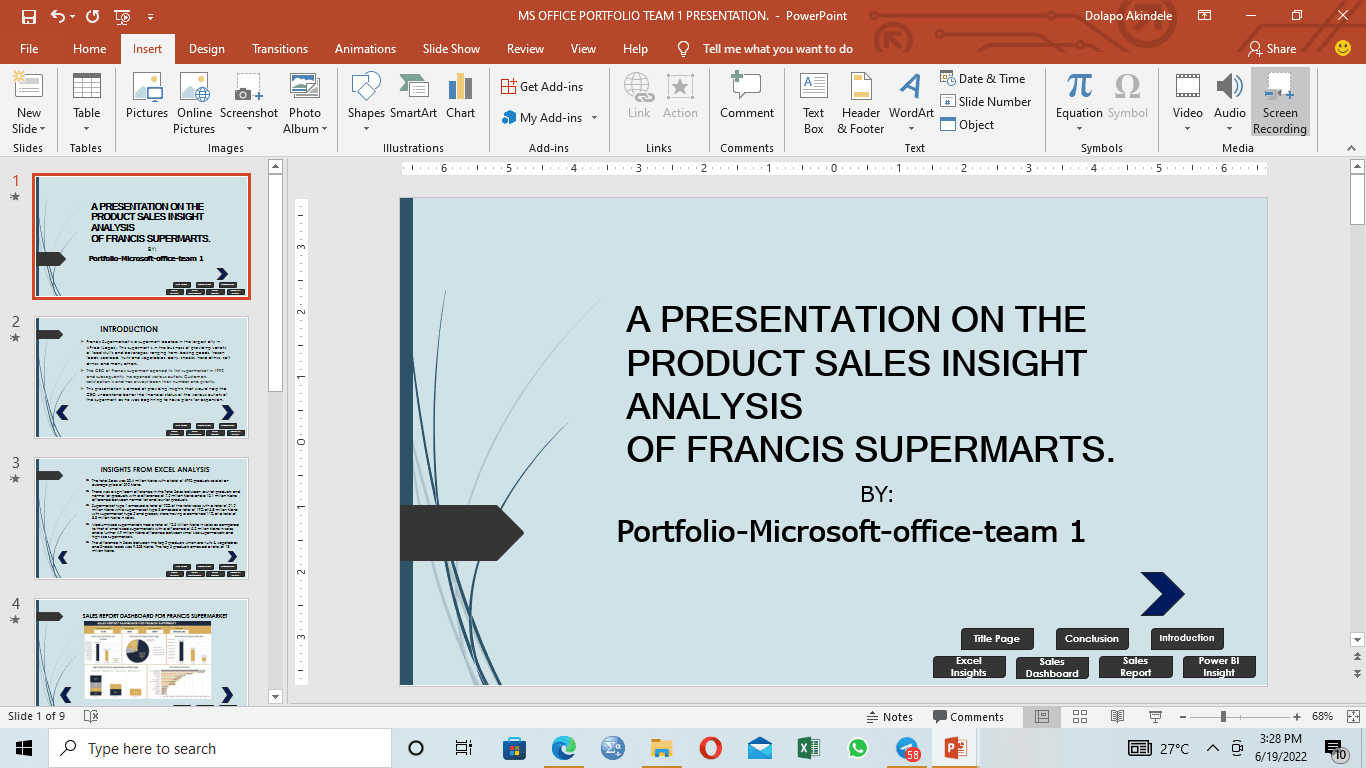
Task: Expand the Shapes dropdown gallery
Action: (x=366, y=129)
